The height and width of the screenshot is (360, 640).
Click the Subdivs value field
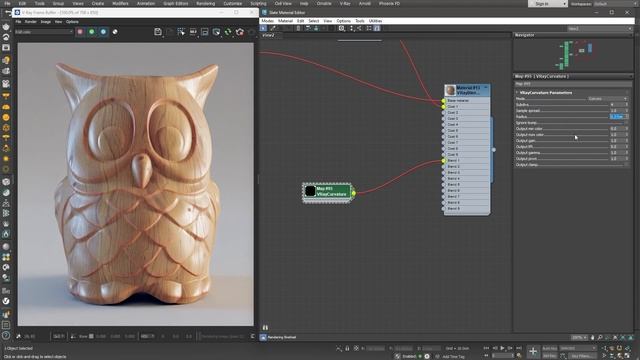tap(617, 105)
